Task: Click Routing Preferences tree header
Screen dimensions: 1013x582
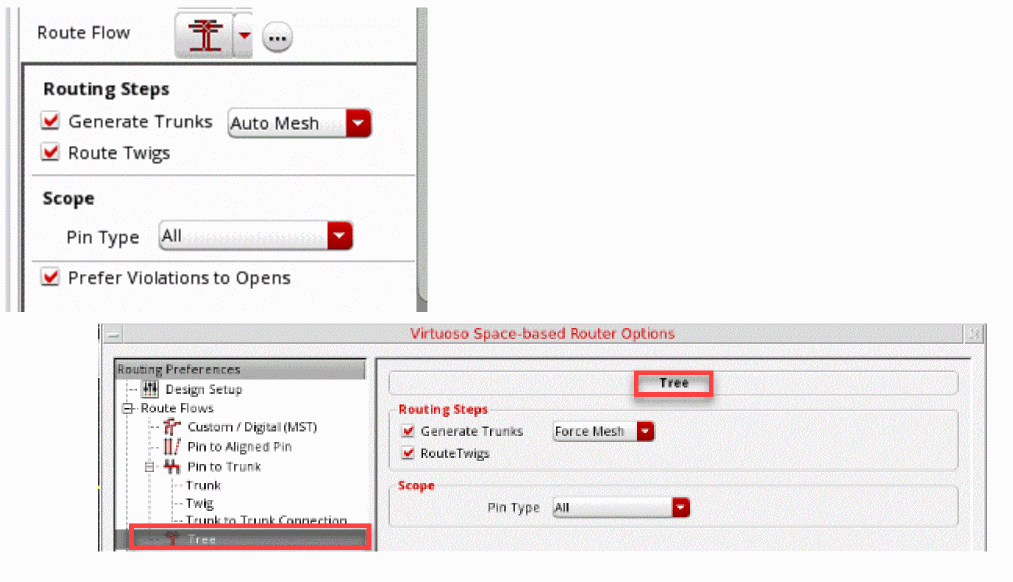Action: (x=240, y=369)
